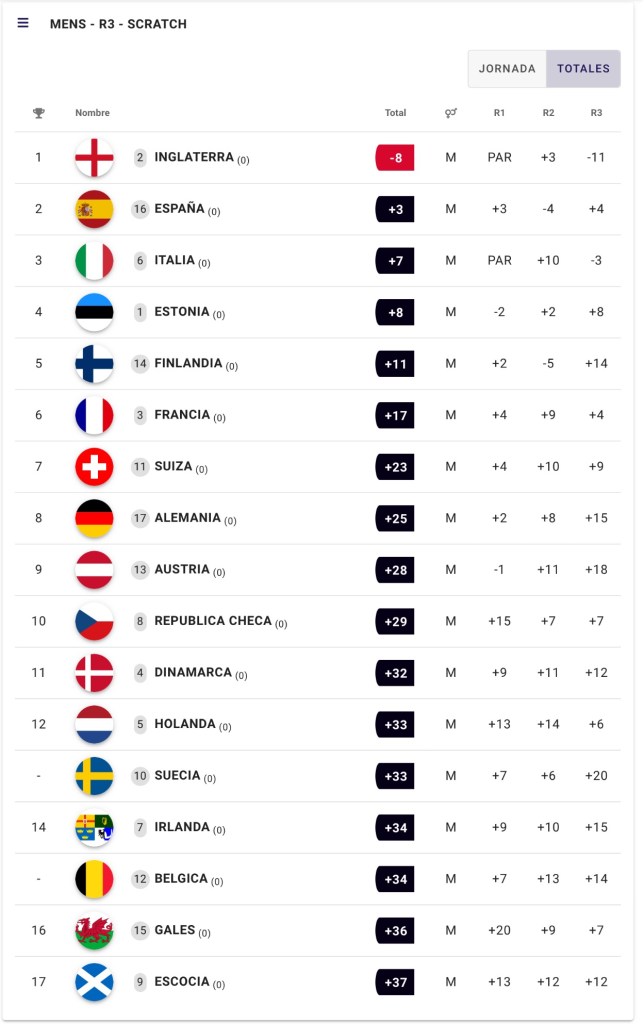644x1024 pixels.
Task: Expand the REPUBLICA CHECA team row
Action: pos(213,621)
